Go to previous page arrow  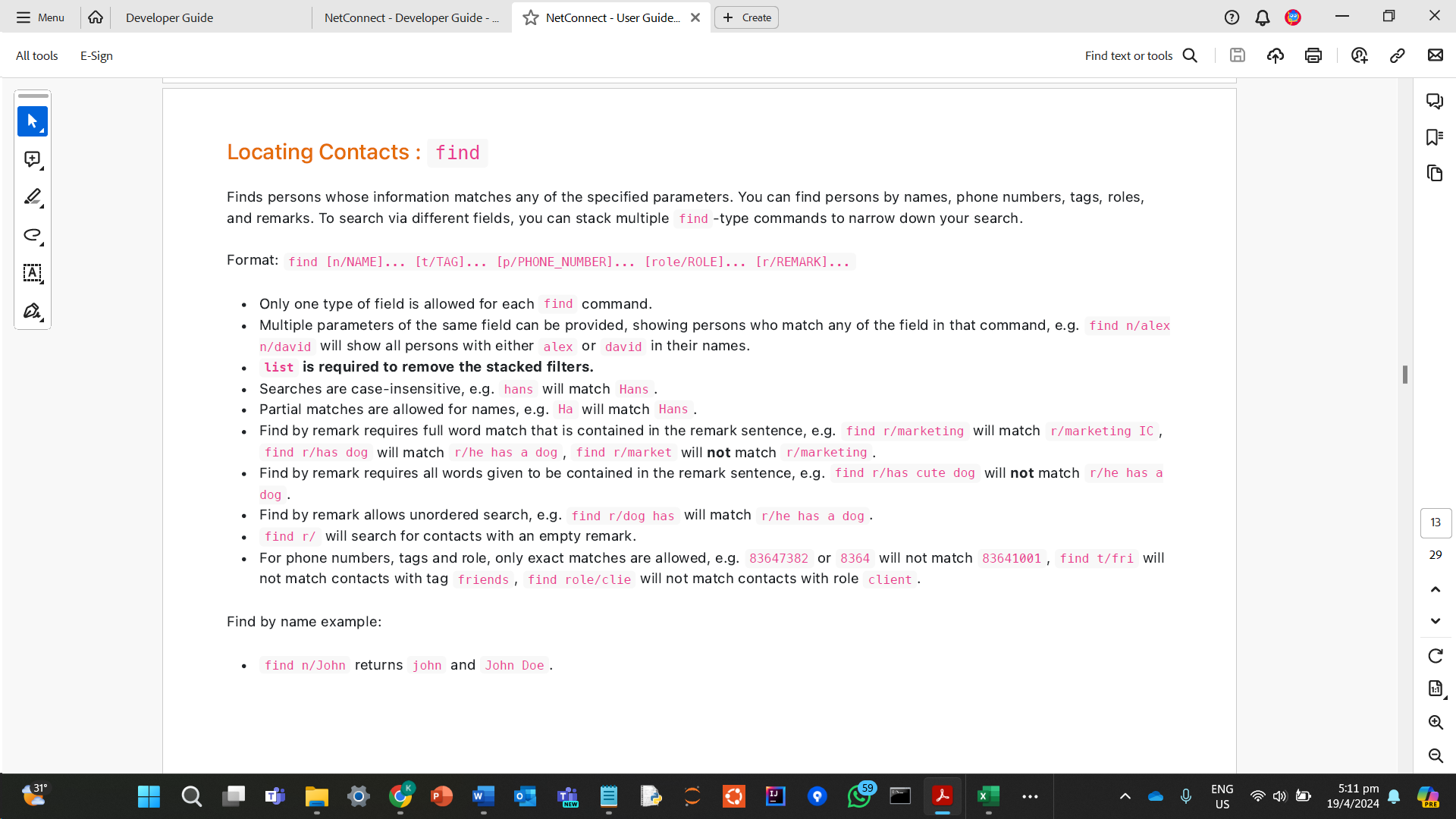1435,589
